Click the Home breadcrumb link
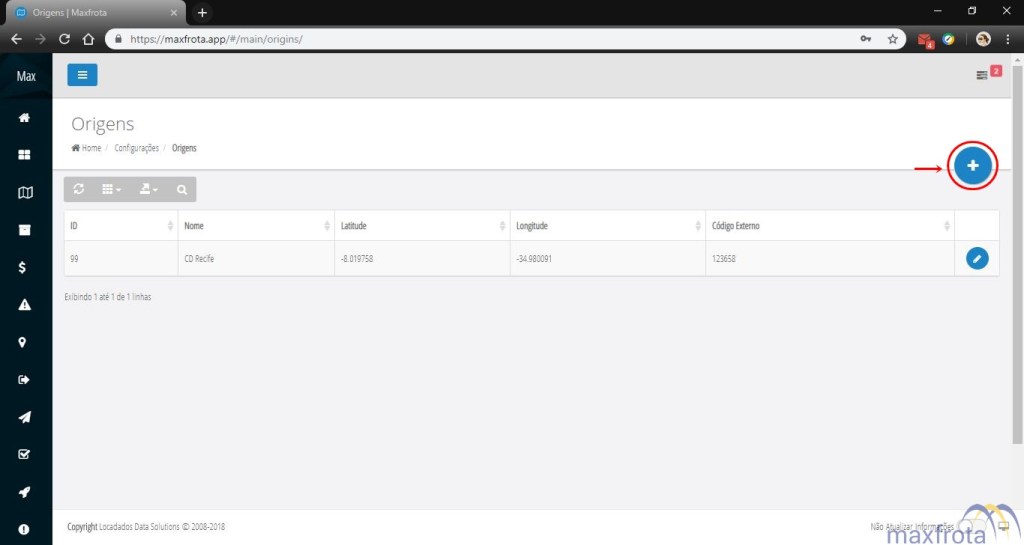The height and width of the screenshot is (545, 1024). point(87,148)
